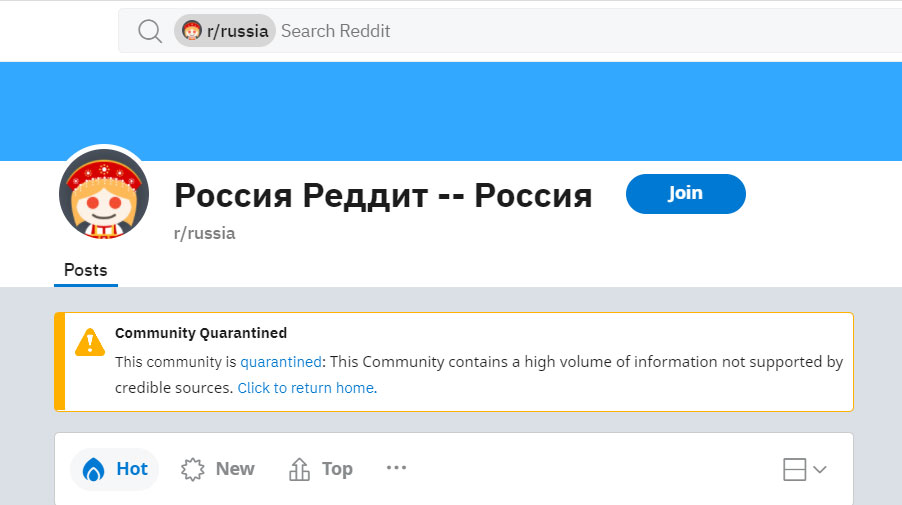
Task: Expand the view layout chevron
Action: [820, 469]
